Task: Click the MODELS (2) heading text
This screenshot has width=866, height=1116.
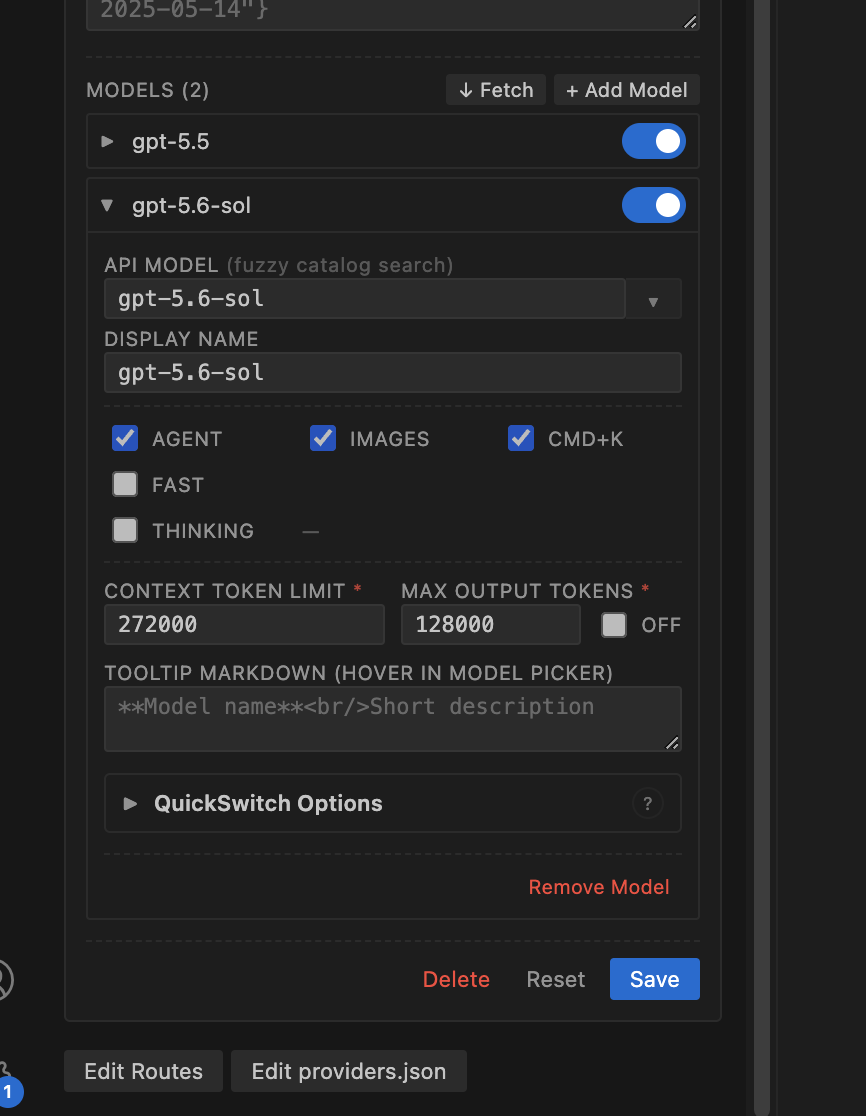Action: [147, 90]
